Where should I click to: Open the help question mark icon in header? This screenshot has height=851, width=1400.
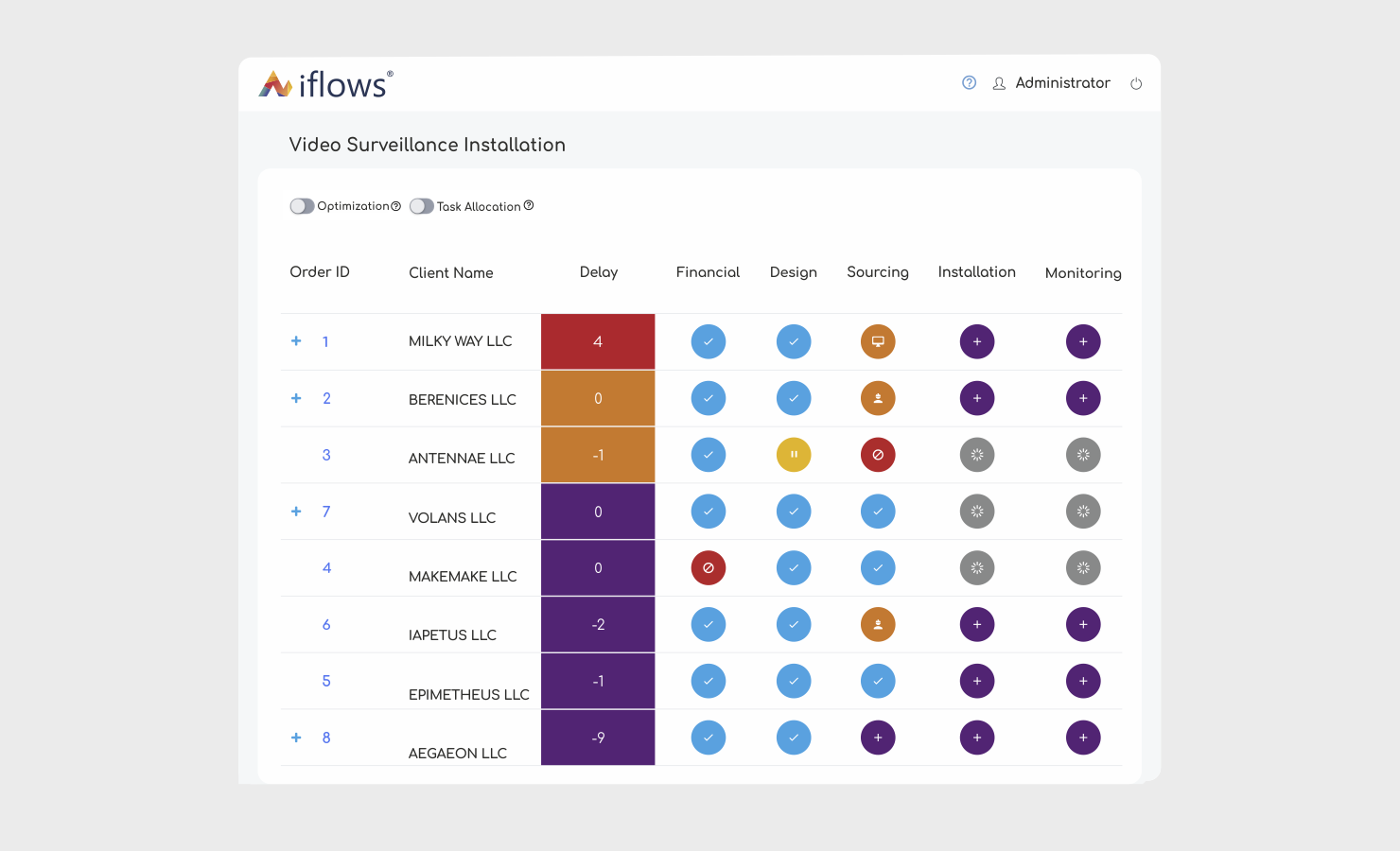pyautogui.click(x=969, y=83)
